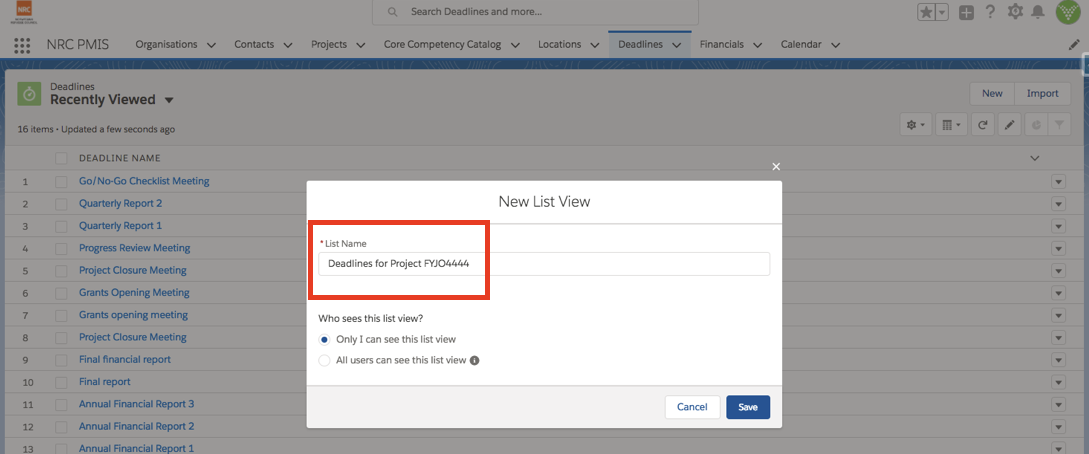The width and height of the screenshot is (1089, 454).
Task: Open the Project Closure Meeting row 5 link
Action: point(133,270)
